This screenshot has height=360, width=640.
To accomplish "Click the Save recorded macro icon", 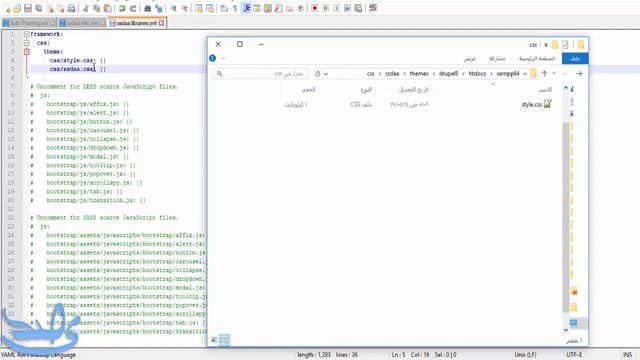I will [358, 9].
